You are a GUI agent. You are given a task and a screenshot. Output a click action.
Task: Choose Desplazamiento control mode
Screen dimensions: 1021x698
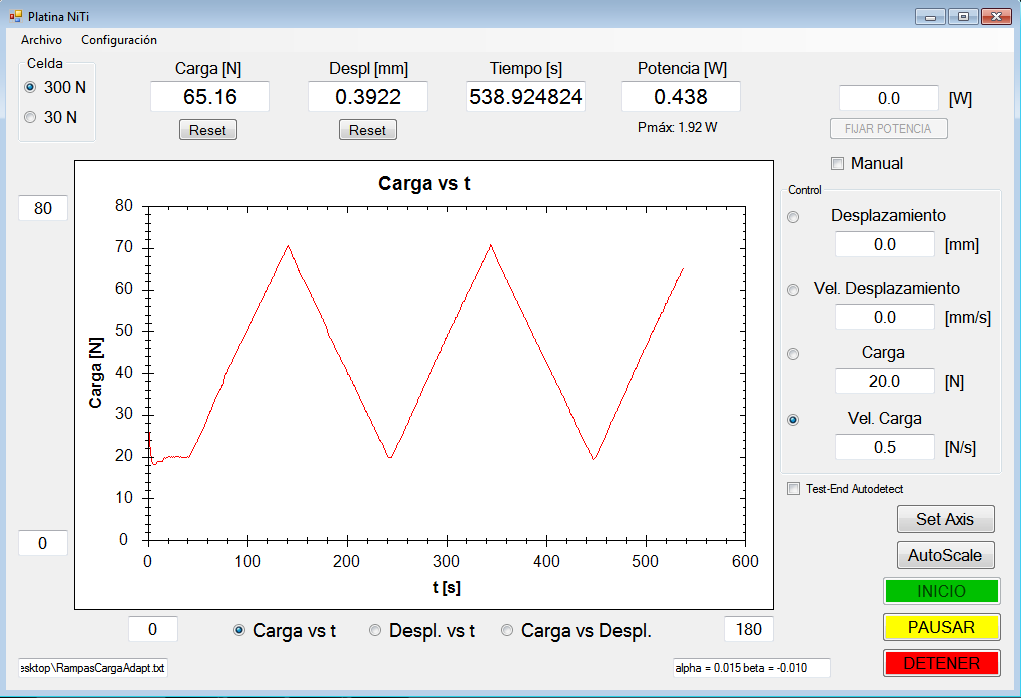click(x=794, y=217)
